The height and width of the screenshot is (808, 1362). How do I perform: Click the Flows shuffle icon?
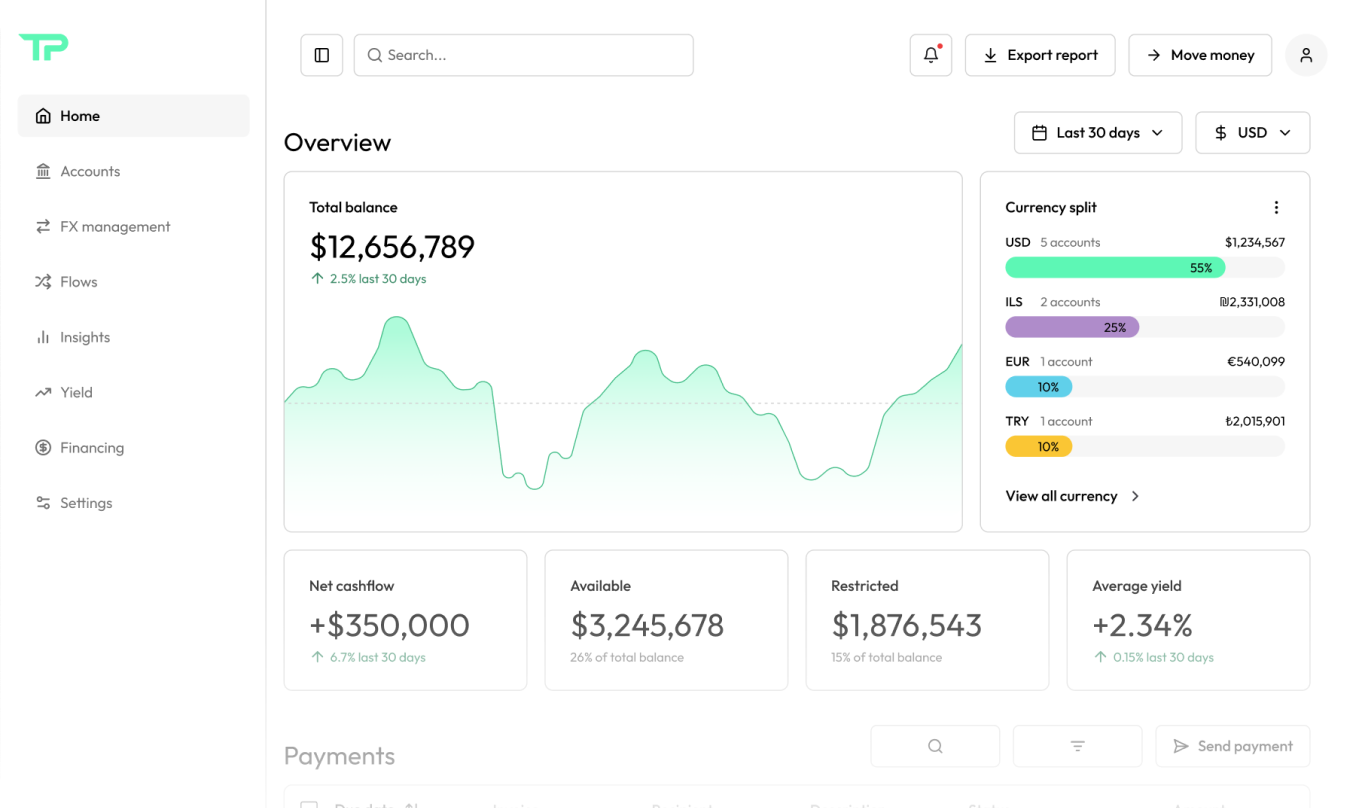tap(43, 281)
